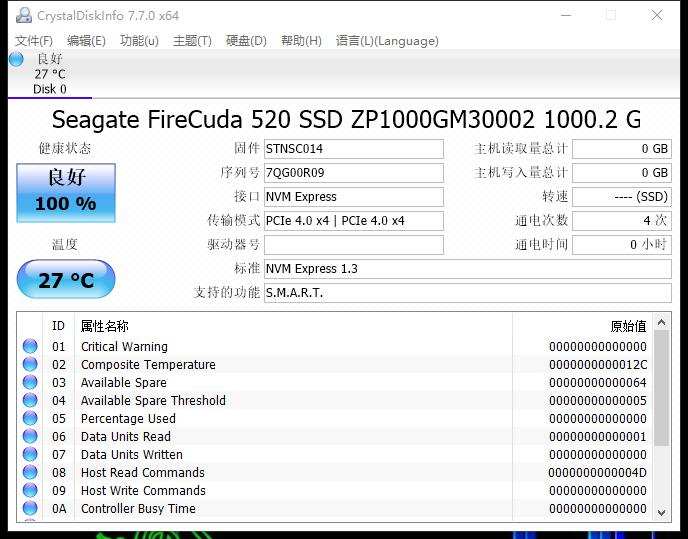Select the Host Read Commands attribute name
Image resolution: width=688 pixels, height=539 pixels.
(143, 473)
